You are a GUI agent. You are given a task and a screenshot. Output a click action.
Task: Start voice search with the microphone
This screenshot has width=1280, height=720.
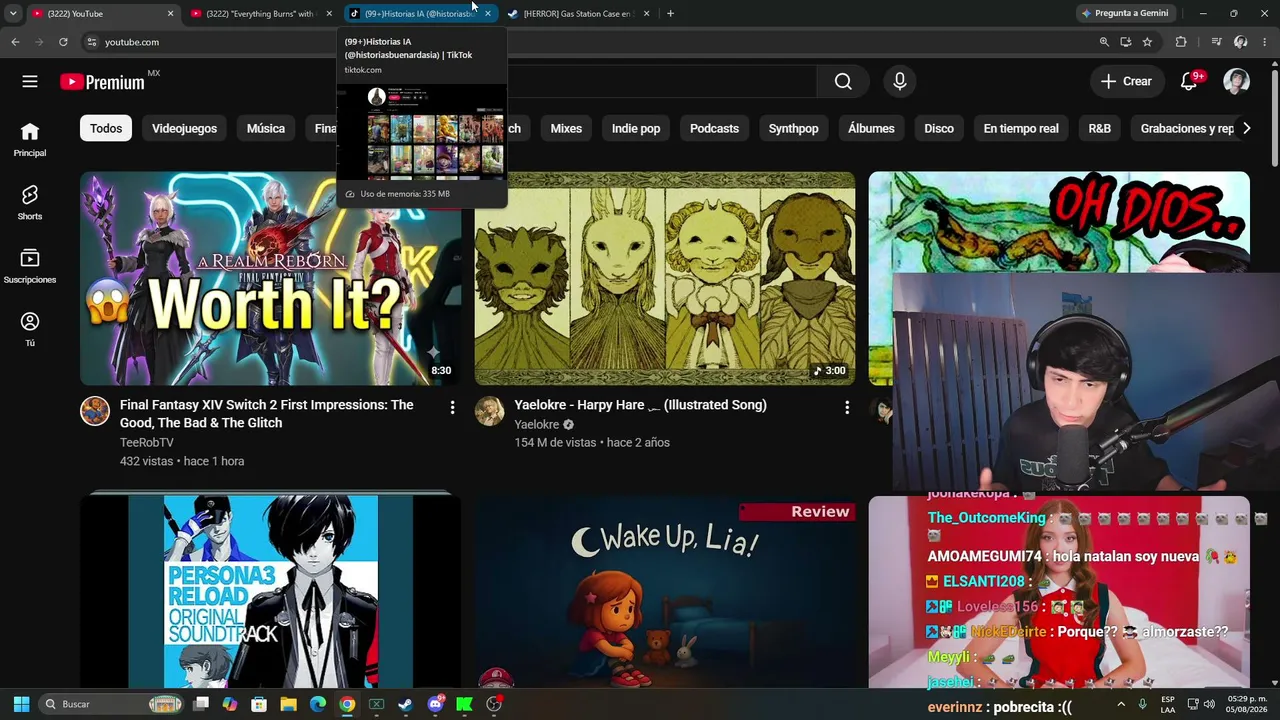(x=900, y=82)
